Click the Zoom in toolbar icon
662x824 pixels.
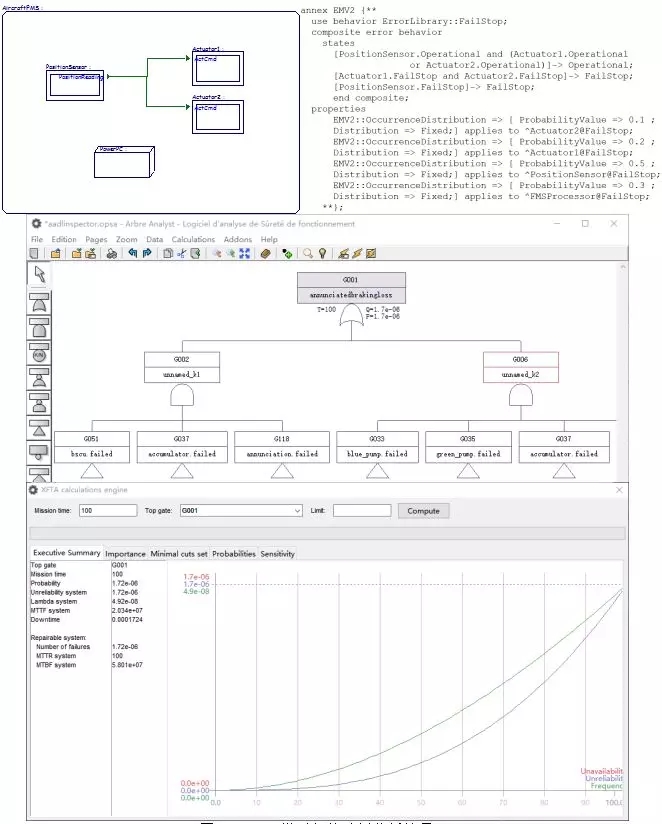pos(216,254)
